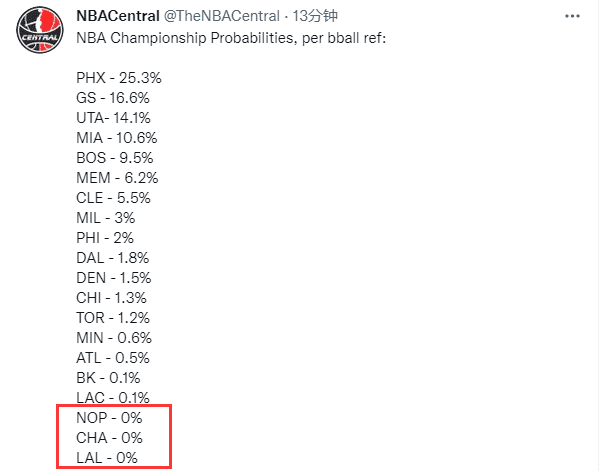Viewport: 602px width, 471px height.
Task: Select the CLE - 5.5% line
Action: pyautogui.click(x=112, y=197)
